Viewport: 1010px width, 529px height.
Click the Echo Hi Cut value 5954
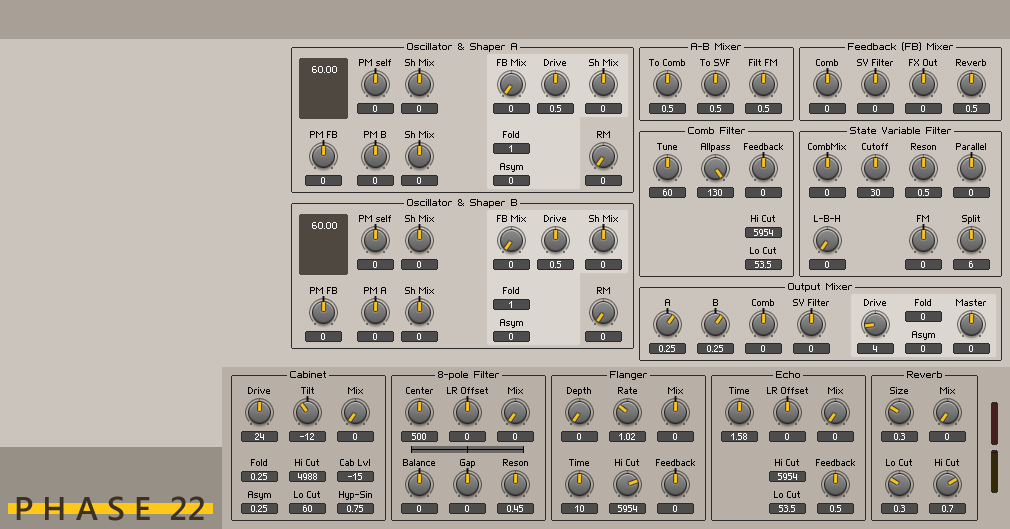click(787, 477)
